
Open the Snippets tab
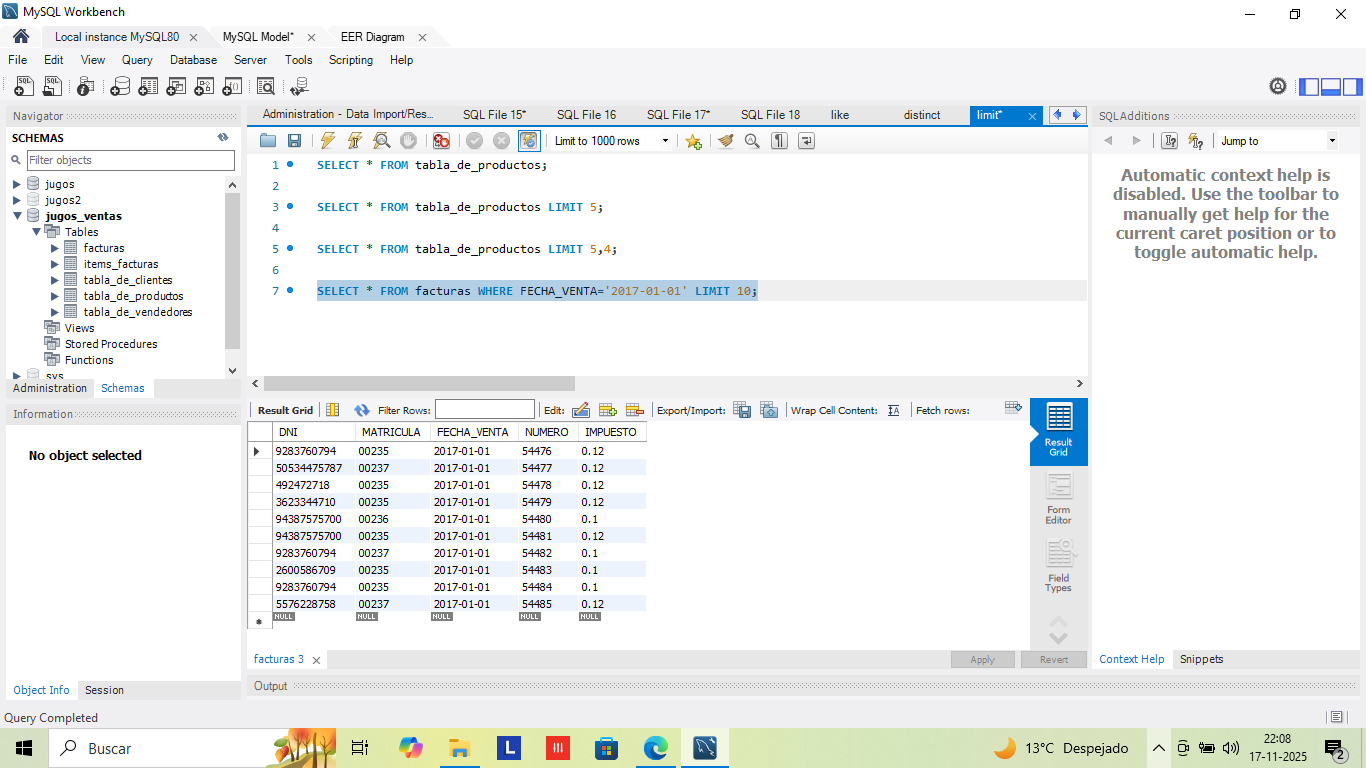[x=1201, y=659]
